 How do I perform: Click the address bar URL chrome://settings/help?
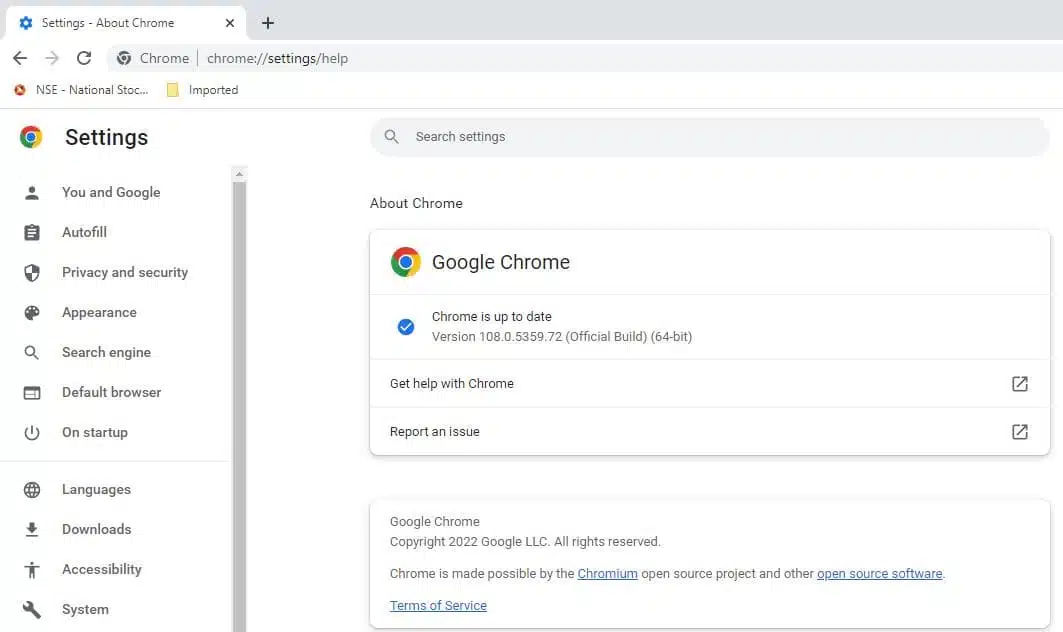[277, 58]
